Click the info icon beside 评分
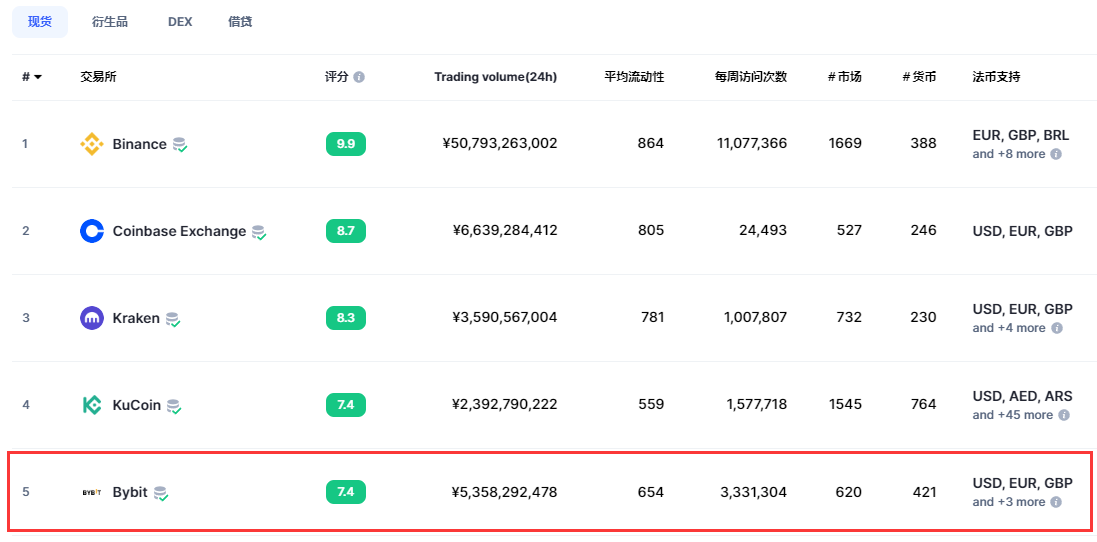The height and width of the screenshot is (542, 1097). (x=359, y=77)
